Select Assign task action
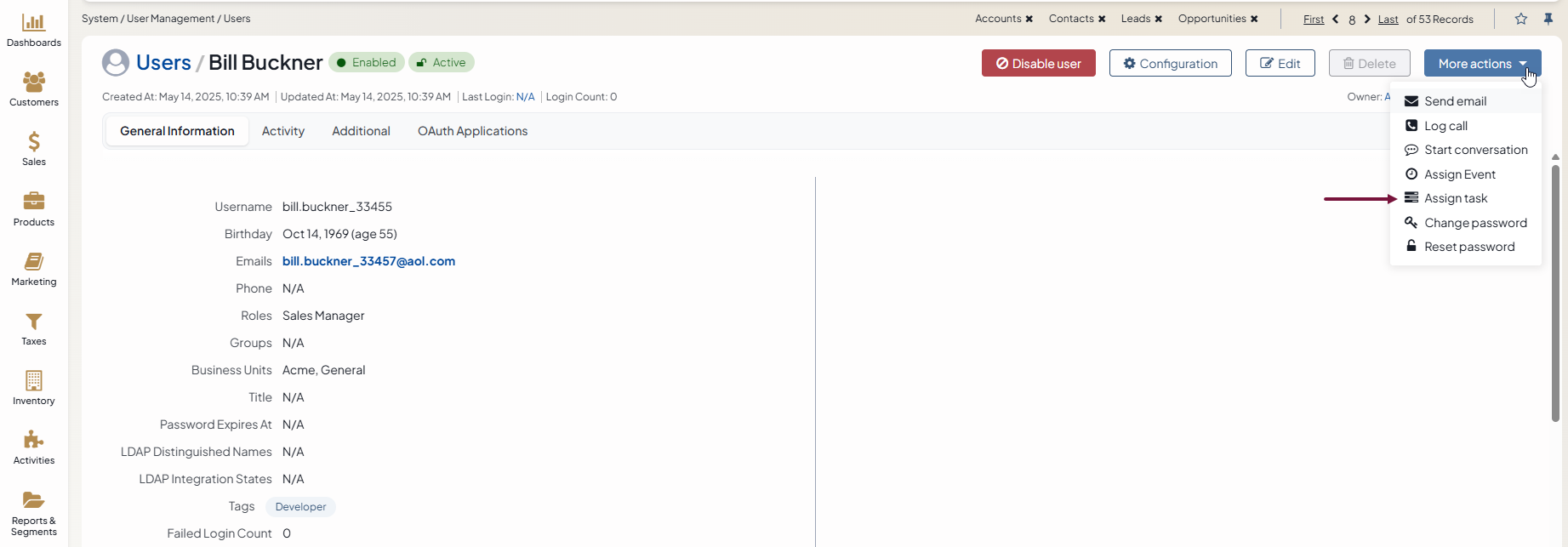The image size is (1568, 547). [1466, 198]
